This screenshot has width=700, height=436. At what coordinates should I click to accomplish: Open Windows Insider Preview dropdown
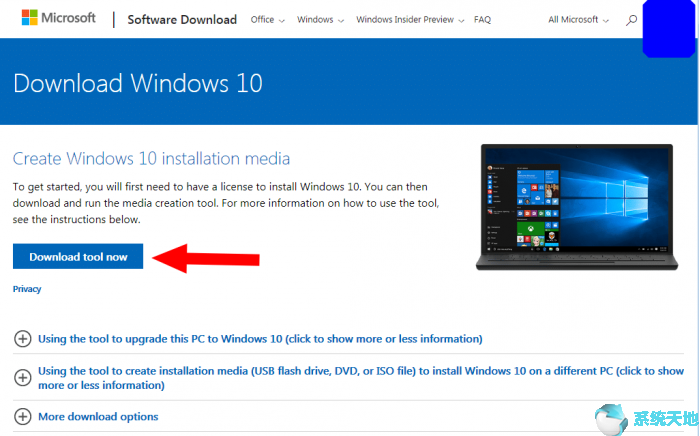410,20
